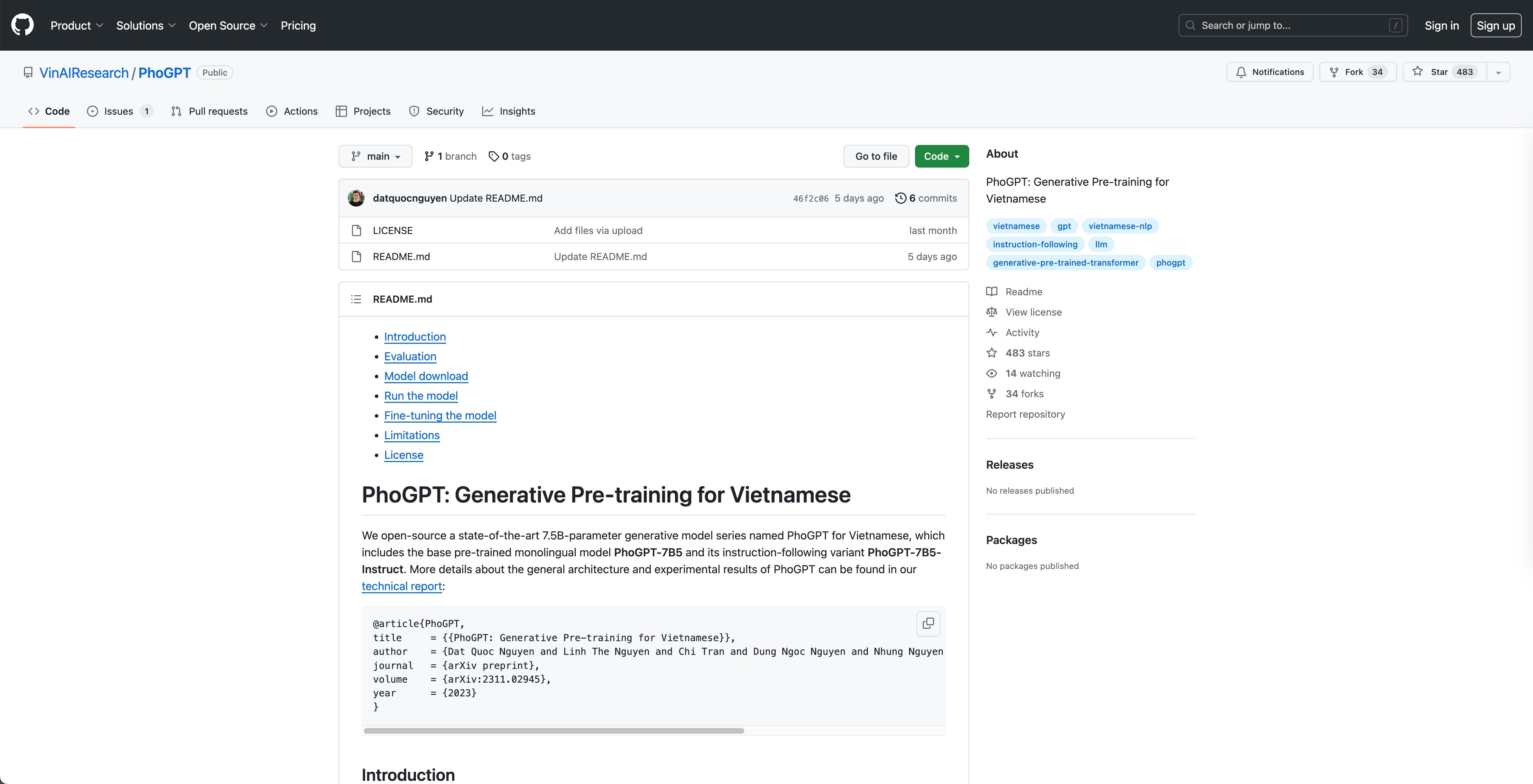The height and width of the screenshot is (784, 1533).
Task: Click datquocnguyen's avatar thumbnail
Action: [x=356, y=198]
